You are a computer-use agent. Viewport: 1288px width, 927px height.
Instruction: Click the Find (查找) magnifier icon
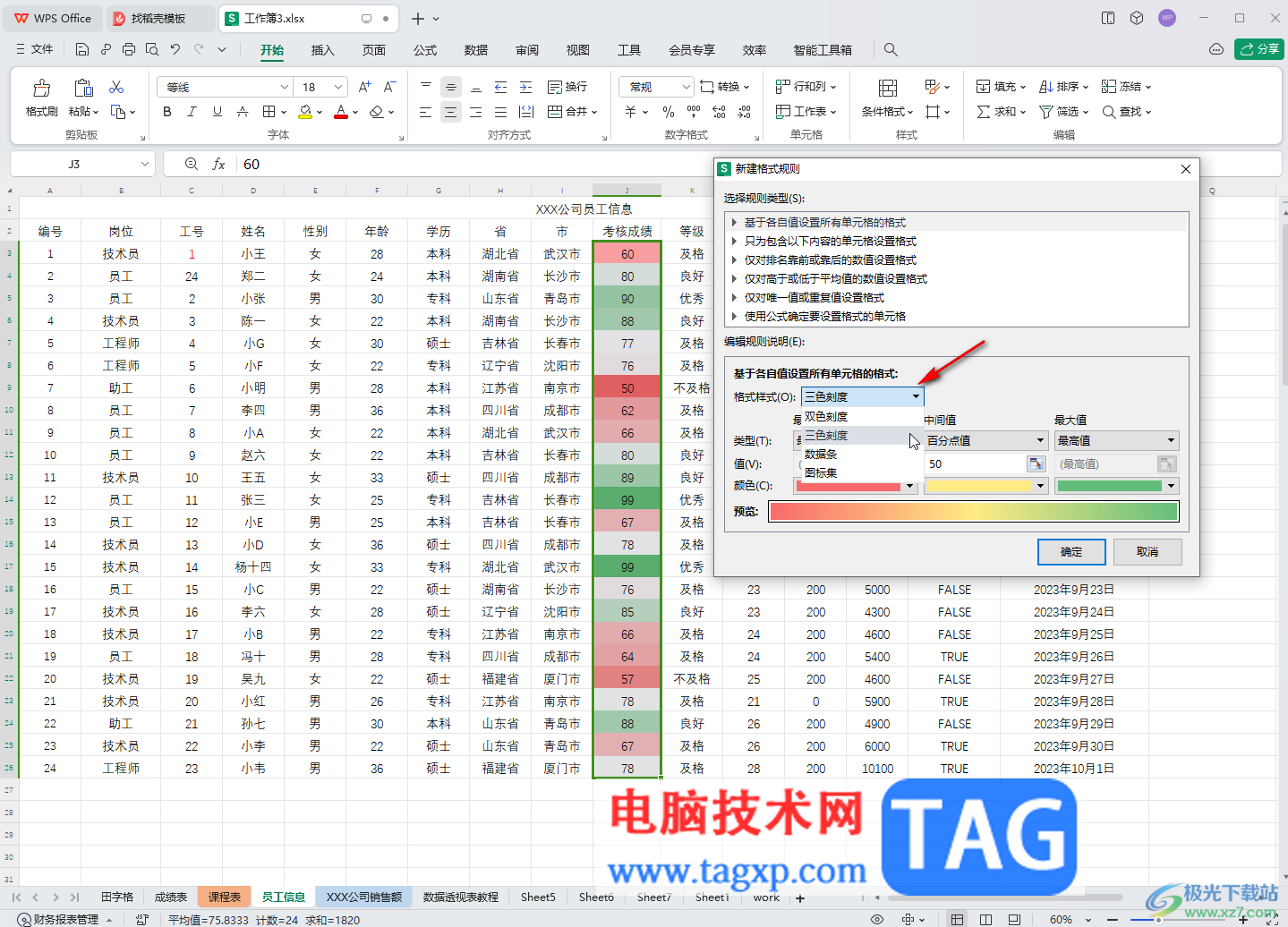1109,112
